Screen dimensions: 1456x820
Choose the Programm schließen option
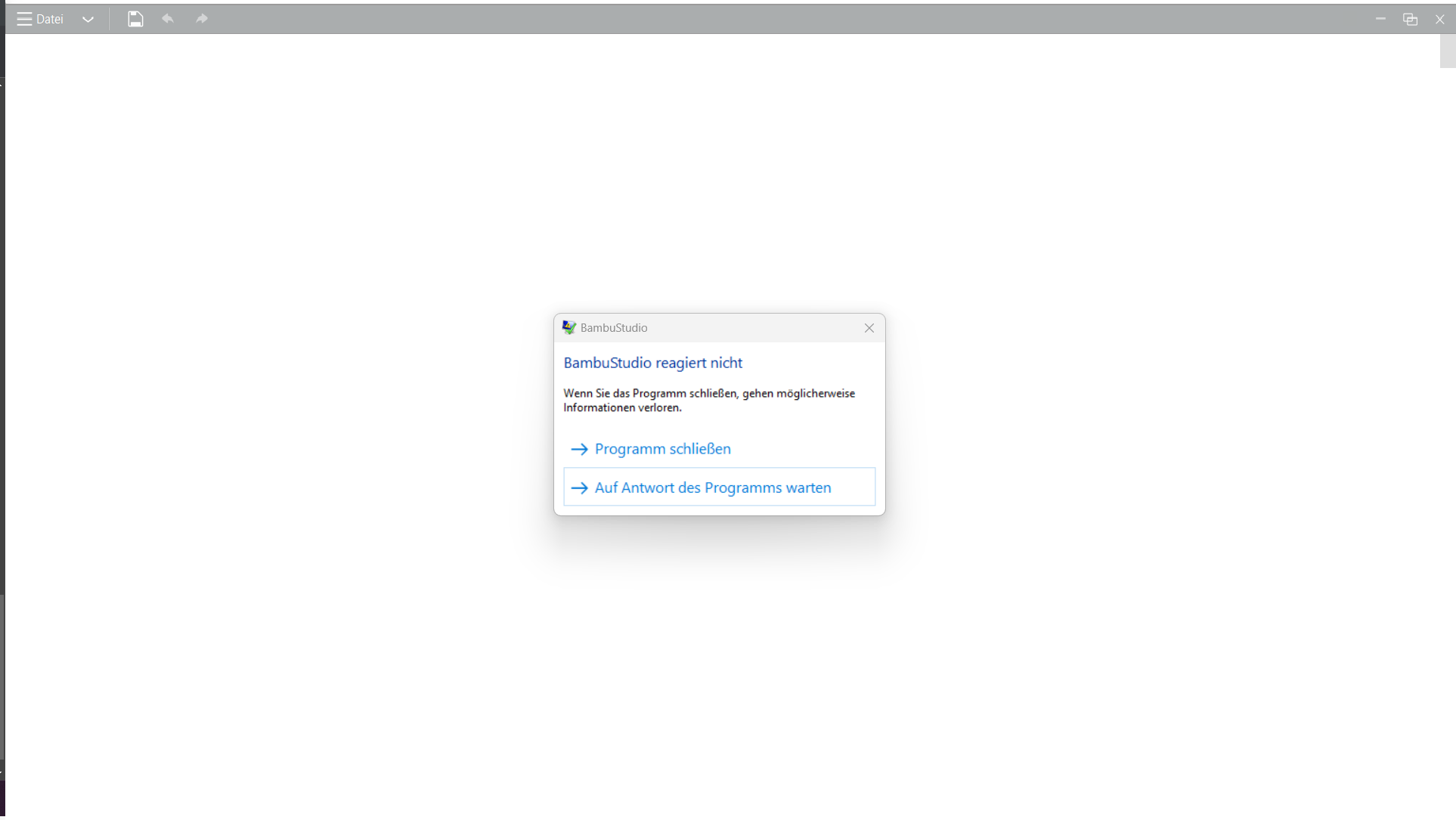click(662, 449)
